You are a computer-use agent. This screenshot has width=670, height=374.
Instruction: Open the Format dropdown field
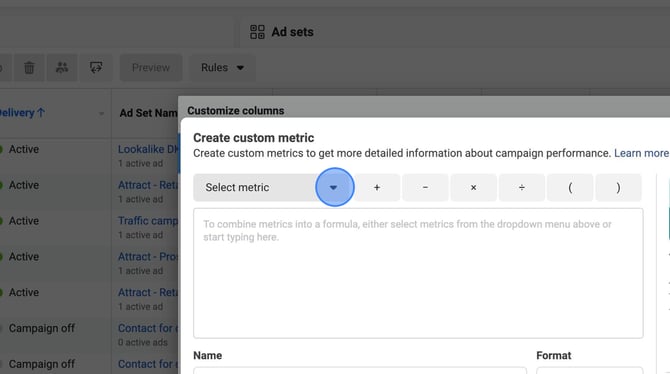590,370
